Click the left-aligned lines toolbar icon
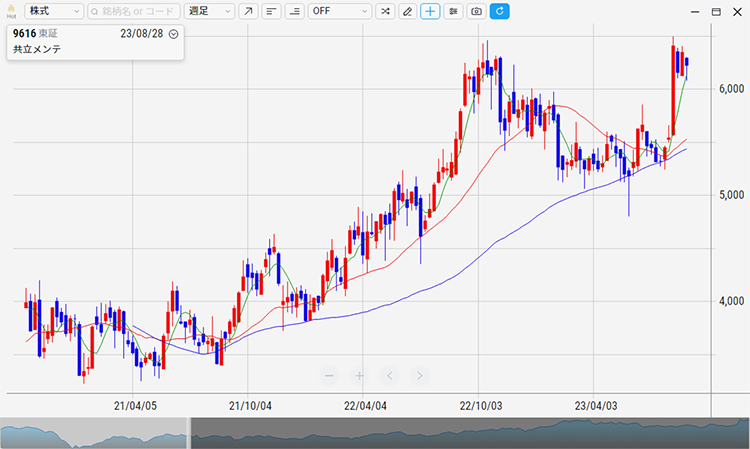The height and width of the screenshot is (449, 750). click(x=272, y=11)
